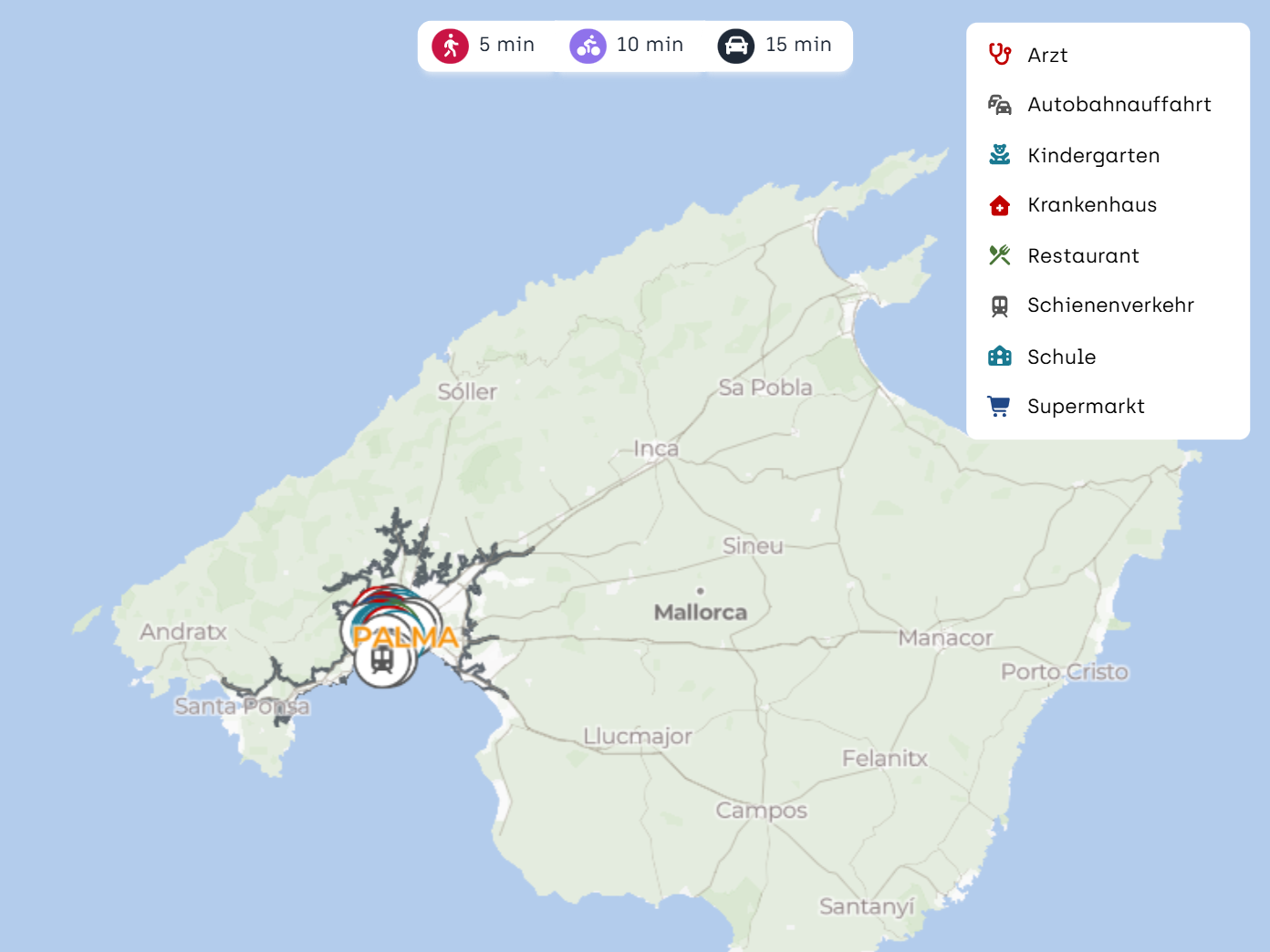Click the dark car 15 min icon
Screen dimensions: 1270x952
pos(735,46)
